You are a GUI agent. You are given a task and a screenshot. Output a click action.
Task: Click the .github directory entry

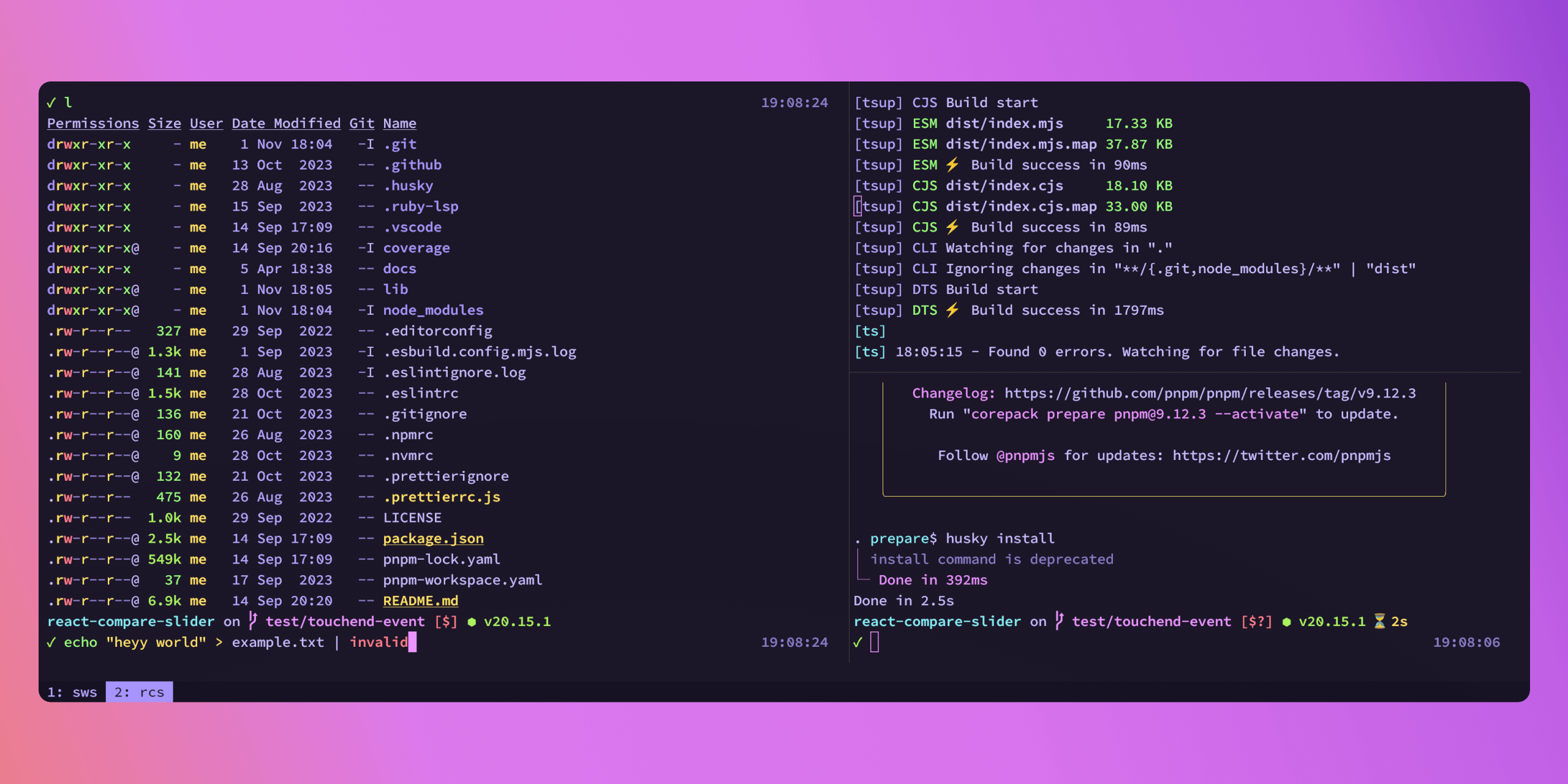pyautogui.click(x=412, y=165)
